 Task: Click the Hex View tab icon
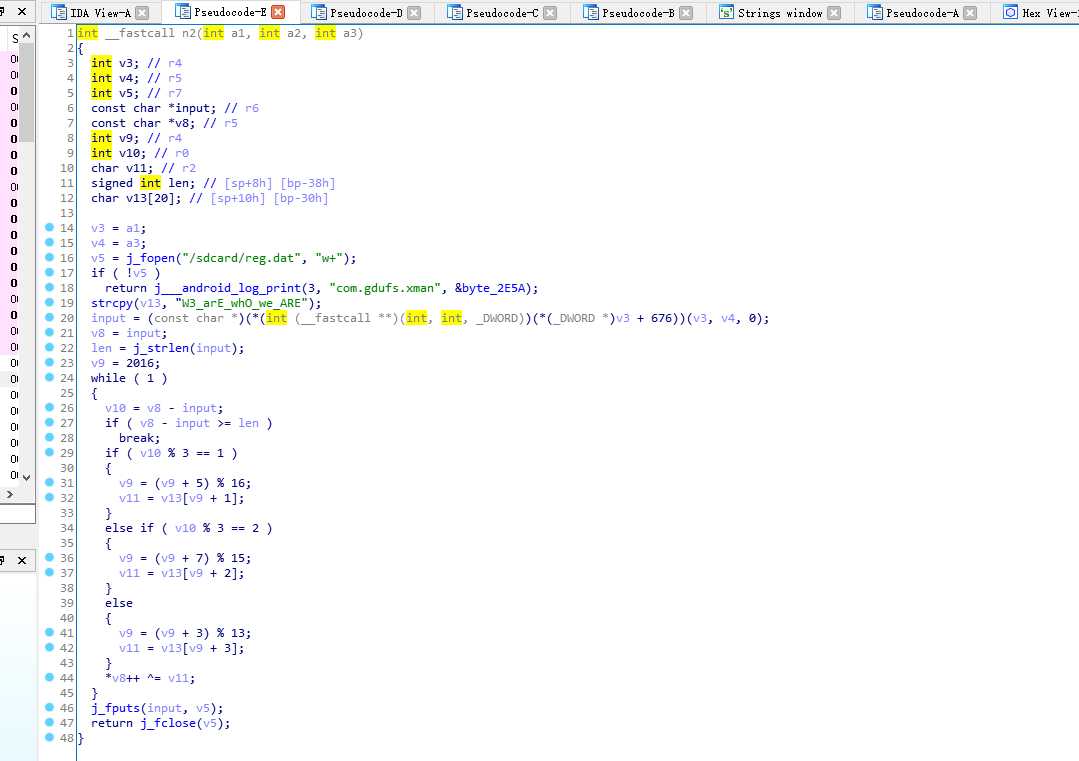pos(1009,13)
